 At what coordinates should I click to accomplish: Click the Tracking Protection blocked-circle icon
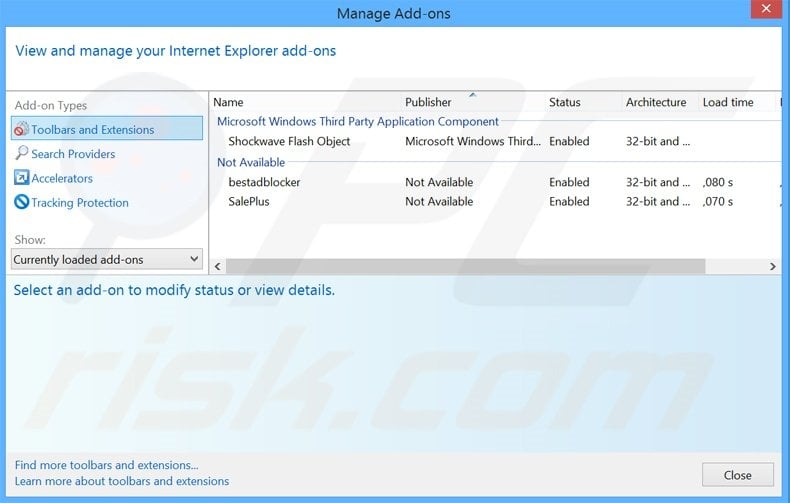tap(21, 202)
